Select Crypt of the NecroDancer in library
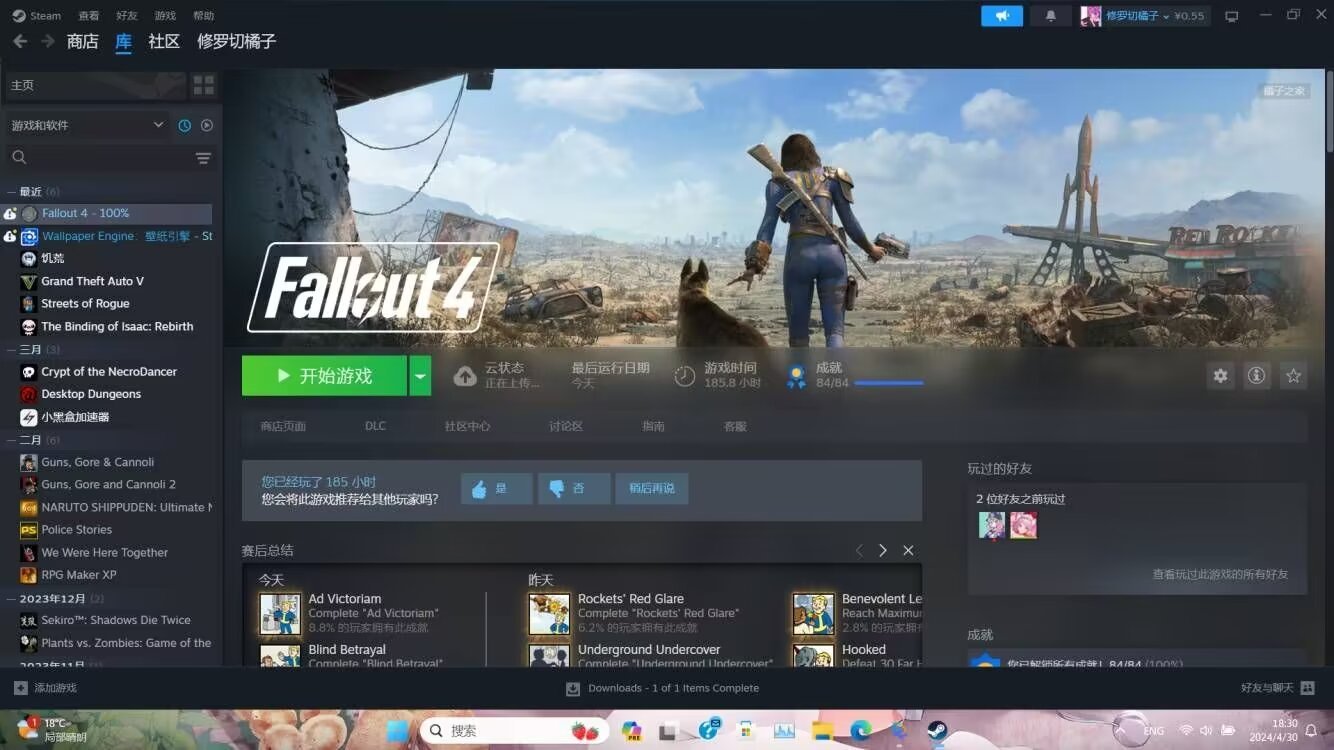Viewport: 1334px width, 750px height. (108, 372)
